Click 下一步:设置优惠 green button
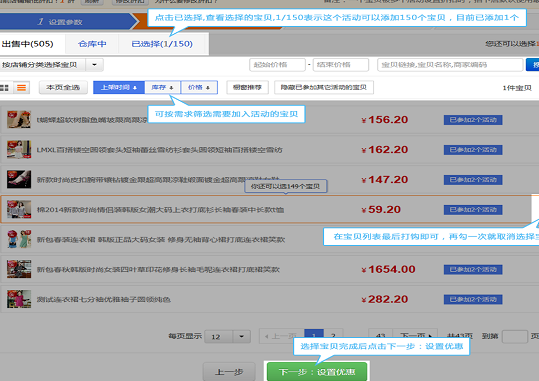This screenshot has width=539, height=381. click(317, 372)
